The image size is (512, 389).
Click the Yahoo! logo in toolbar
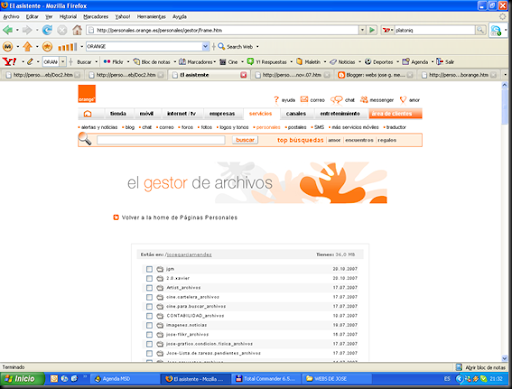9,62
